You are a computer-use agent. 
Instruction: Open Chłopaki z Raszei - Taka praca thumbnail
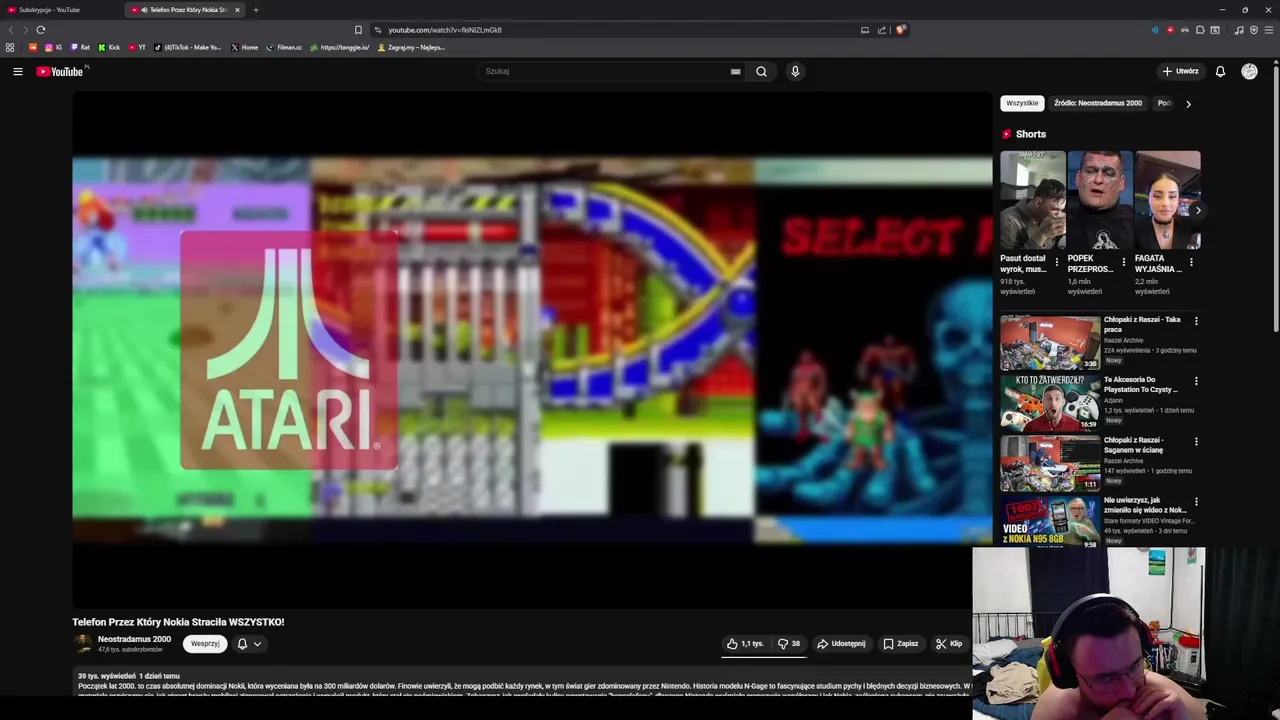pos(1050,343)
